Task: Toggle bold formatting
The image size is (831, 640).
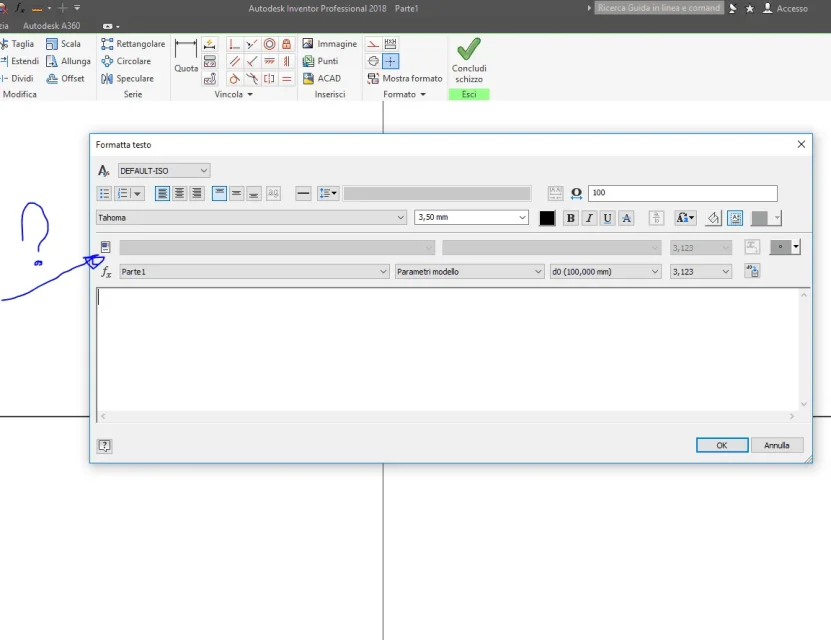Action: 570,218
